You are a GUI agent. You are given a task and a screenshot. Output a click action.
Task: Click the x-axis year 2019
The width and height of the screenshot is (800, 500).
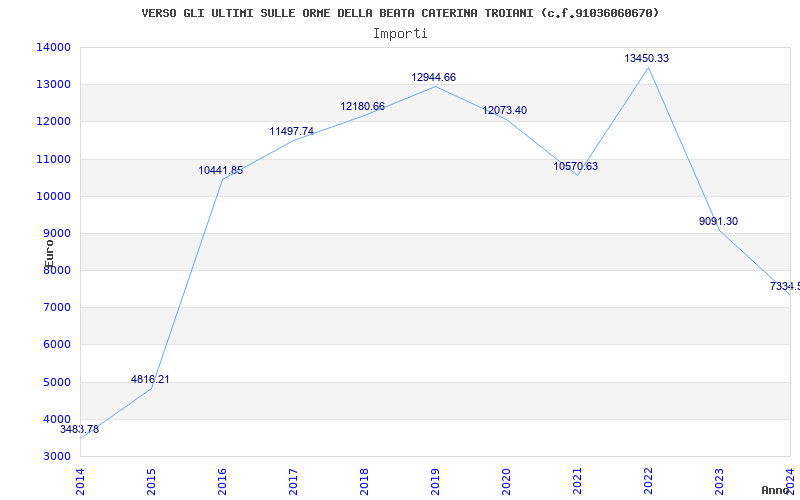[435, 482]
